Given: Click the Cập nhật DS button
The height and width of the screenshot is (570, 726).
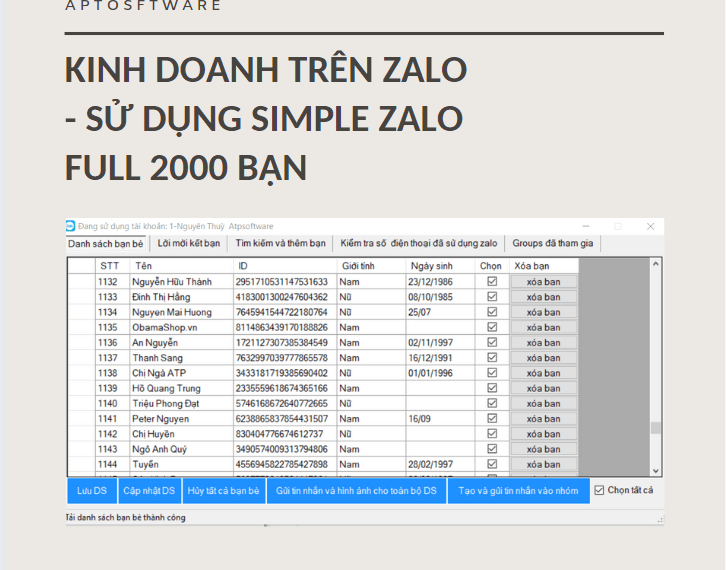Looking at the screenshot, I should [x=149, y=491].
